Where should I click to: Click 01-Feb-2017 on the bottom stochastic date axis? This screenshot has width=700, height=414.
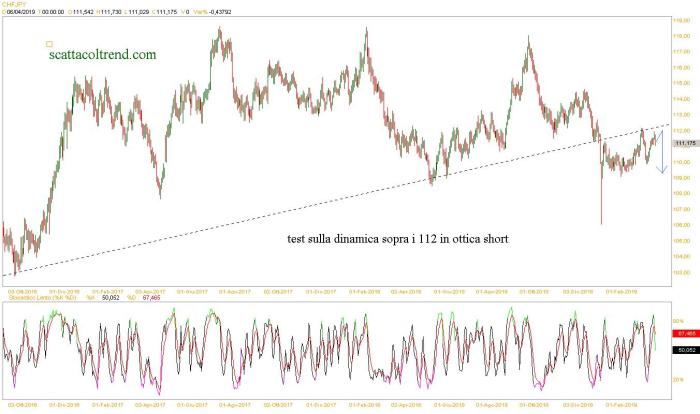[108, 405]
